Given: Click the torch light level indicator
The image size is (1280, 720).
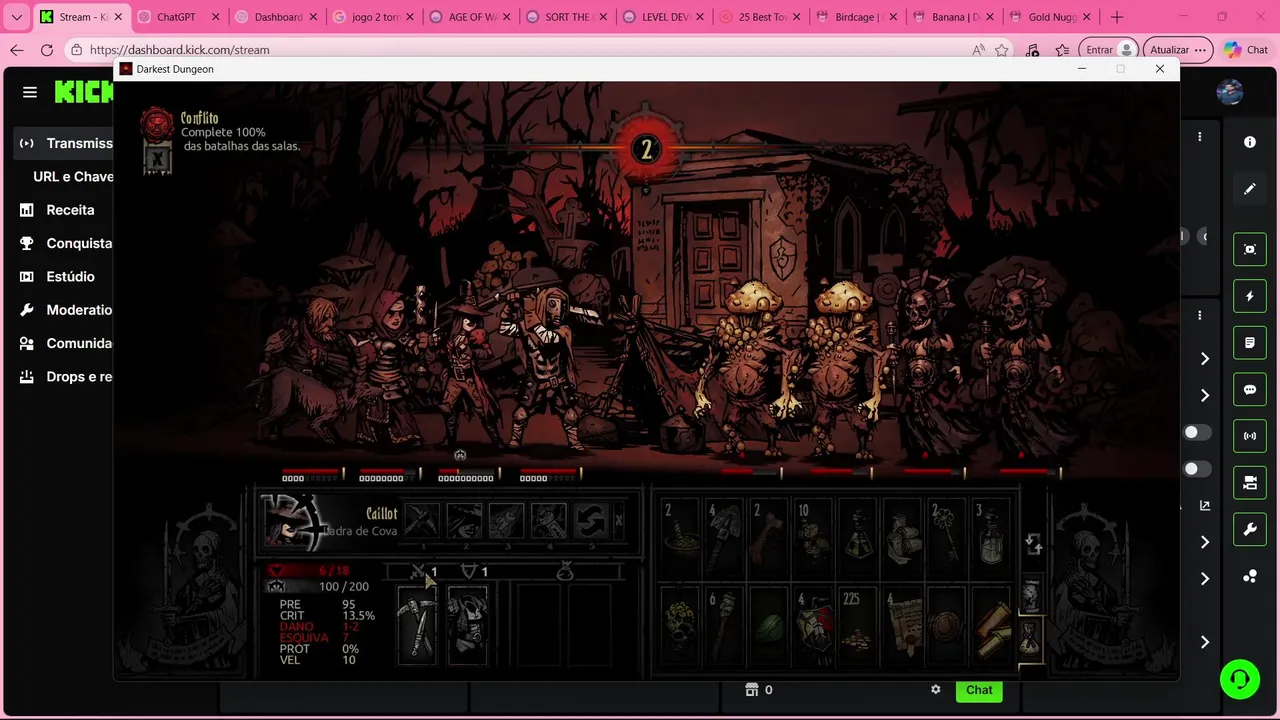Looking at the screenshot, I should [646, 150].
